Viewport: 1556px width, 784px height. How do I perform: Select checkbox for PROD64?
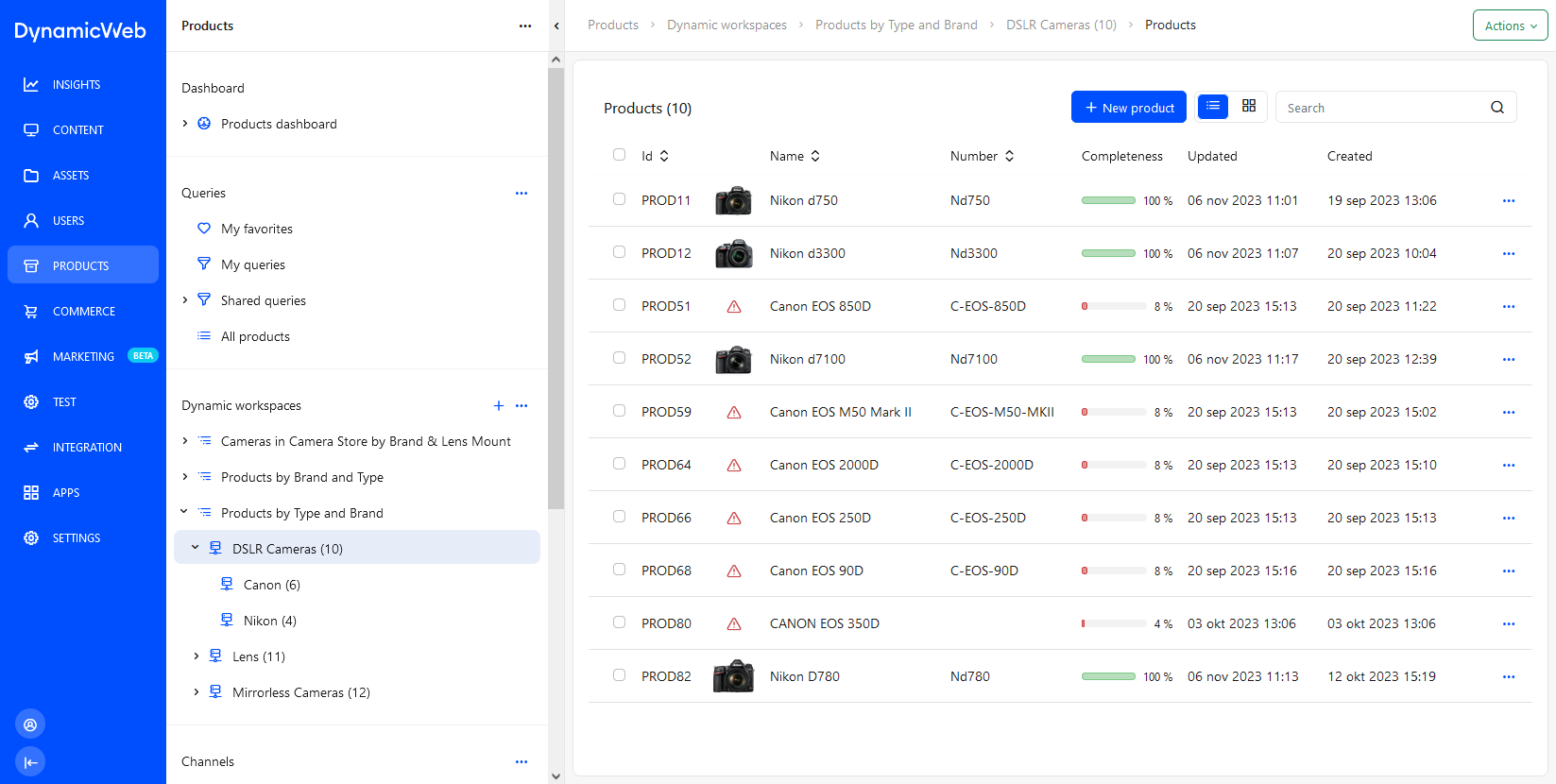tap(619, 464)
